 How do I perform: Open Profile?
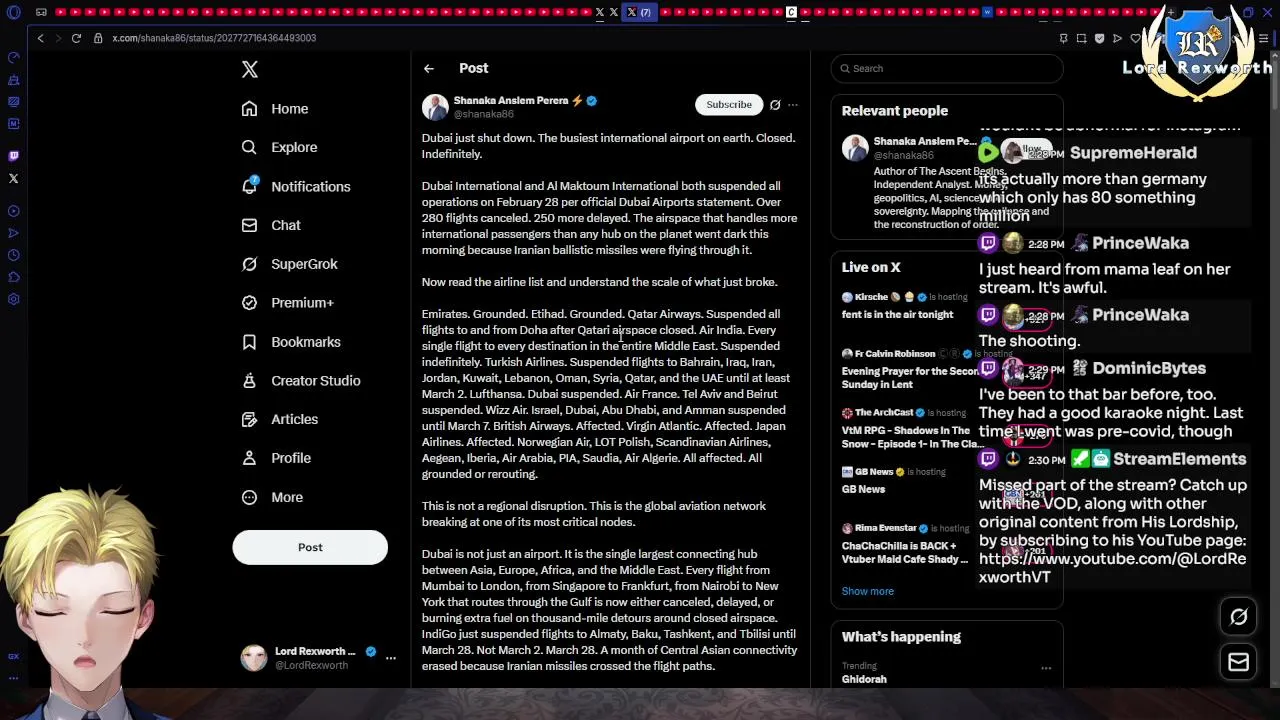click(277, 458)
